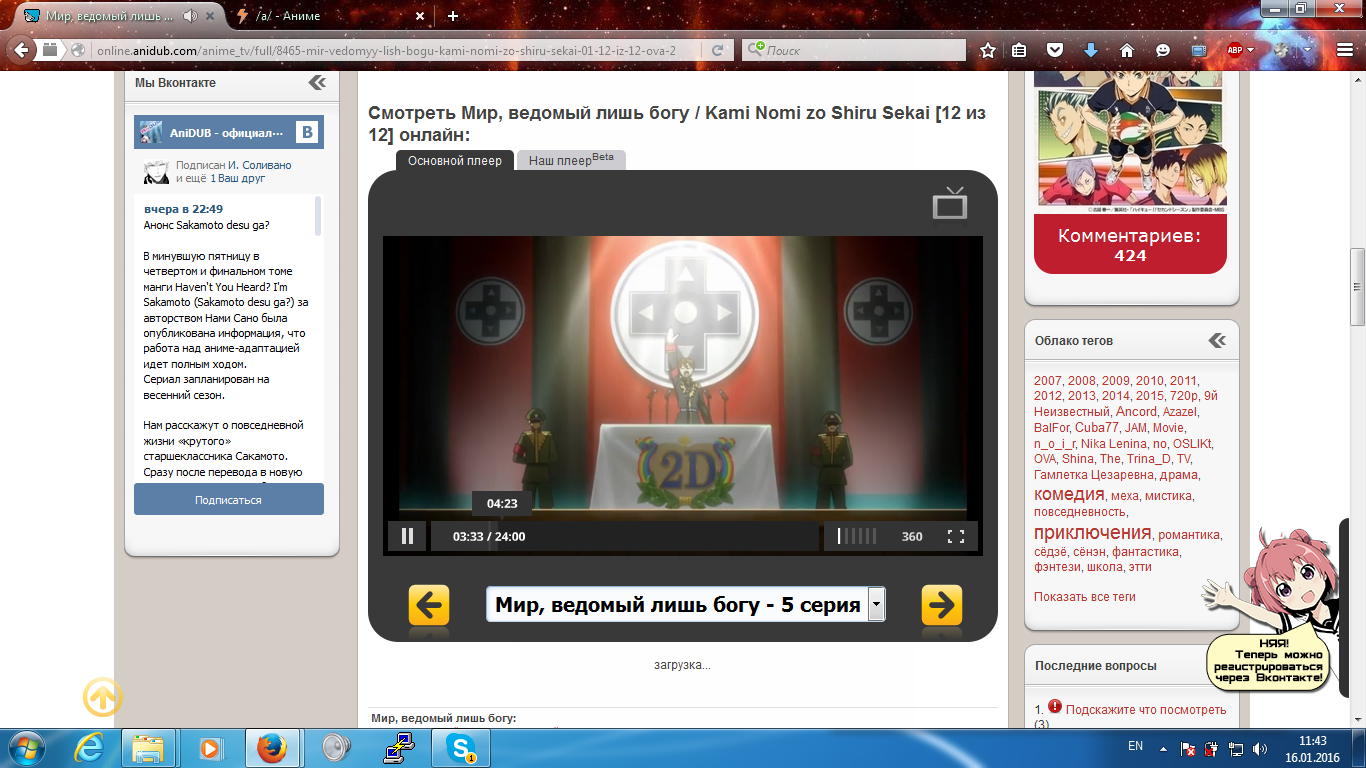Image resolution: width=1366 pixels, height=768 pixels.
Task: Pause the anime video playback
Action: click(x=407, y=536)
